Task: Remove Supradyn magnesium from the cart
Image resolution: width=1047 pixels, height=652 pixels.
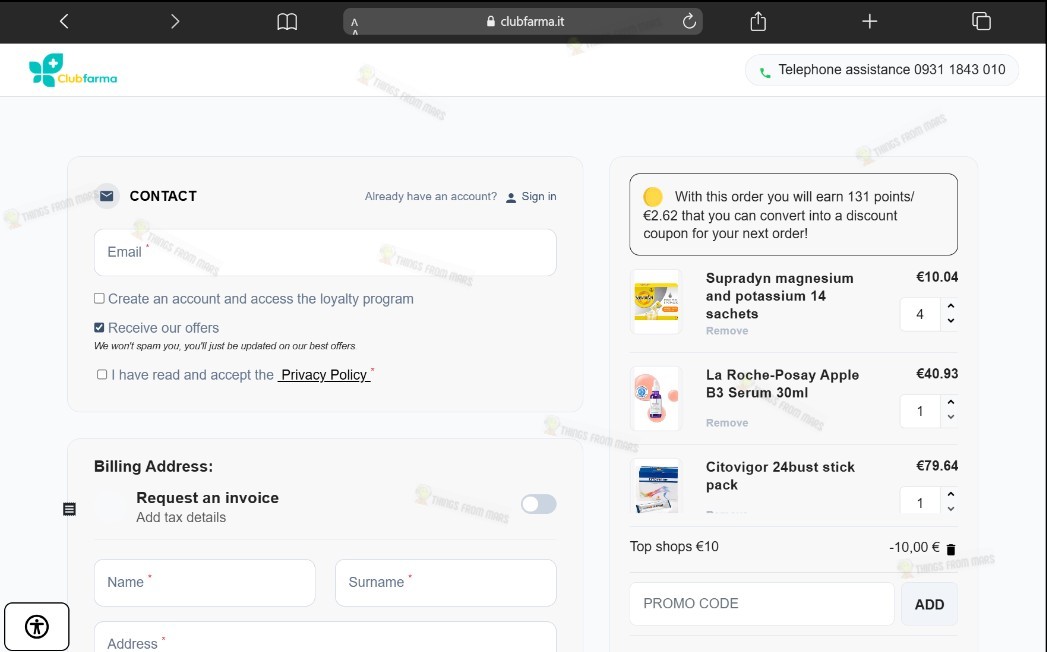Action: (727, 331)
